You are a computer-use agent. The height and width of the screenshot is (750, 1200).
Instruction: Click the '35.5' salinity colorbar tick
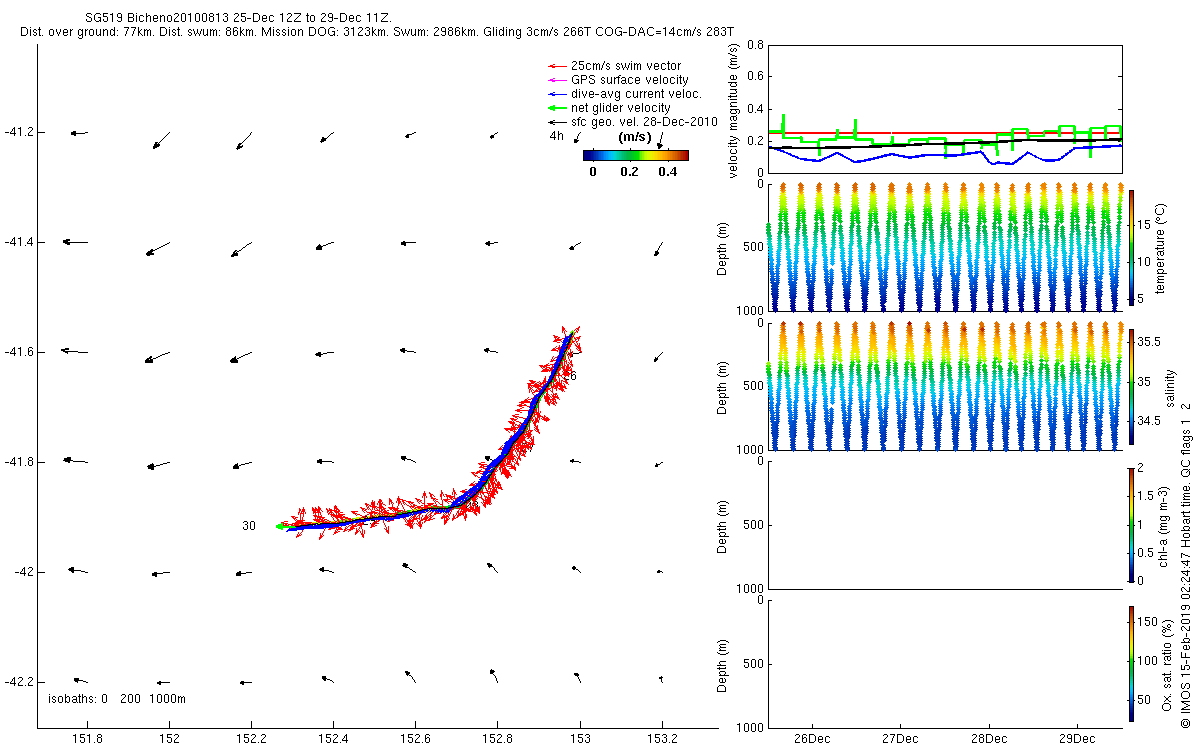click(x=1149, y=341)
